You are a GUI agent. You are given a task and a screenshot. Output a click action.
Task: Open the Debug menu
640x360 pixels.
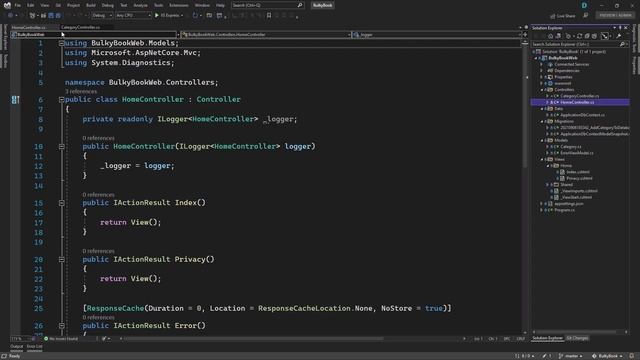point(107,5)
